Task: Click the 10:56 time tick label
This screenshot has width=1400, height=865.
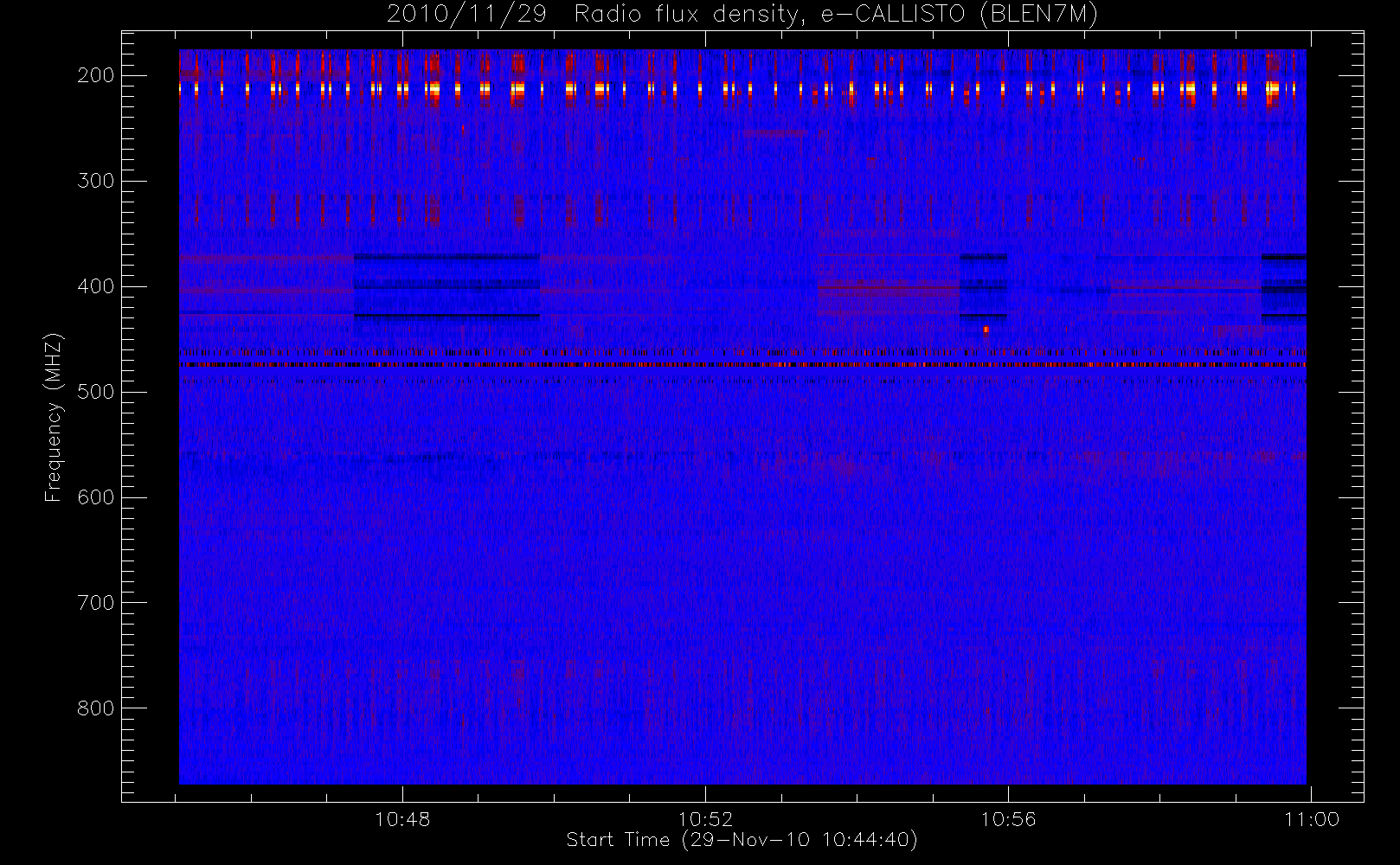Action: 1008,819
